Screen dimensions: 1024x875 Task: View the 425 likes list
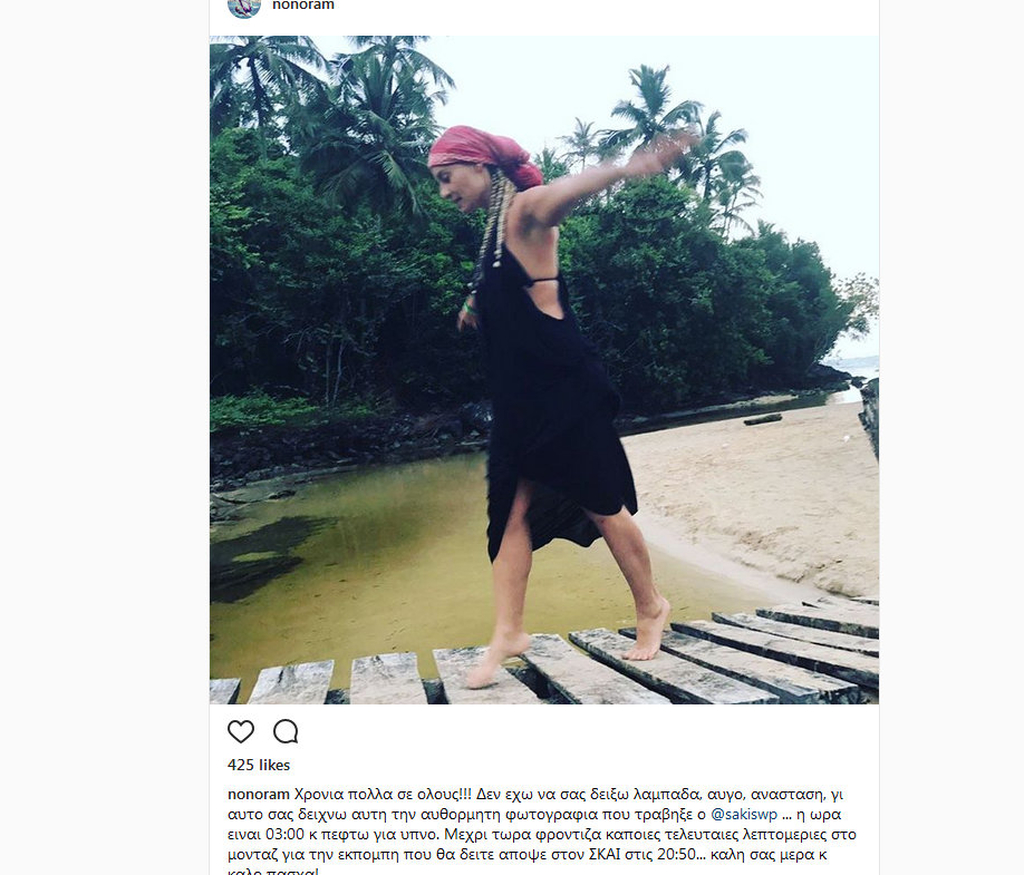(x=259, y=765)
